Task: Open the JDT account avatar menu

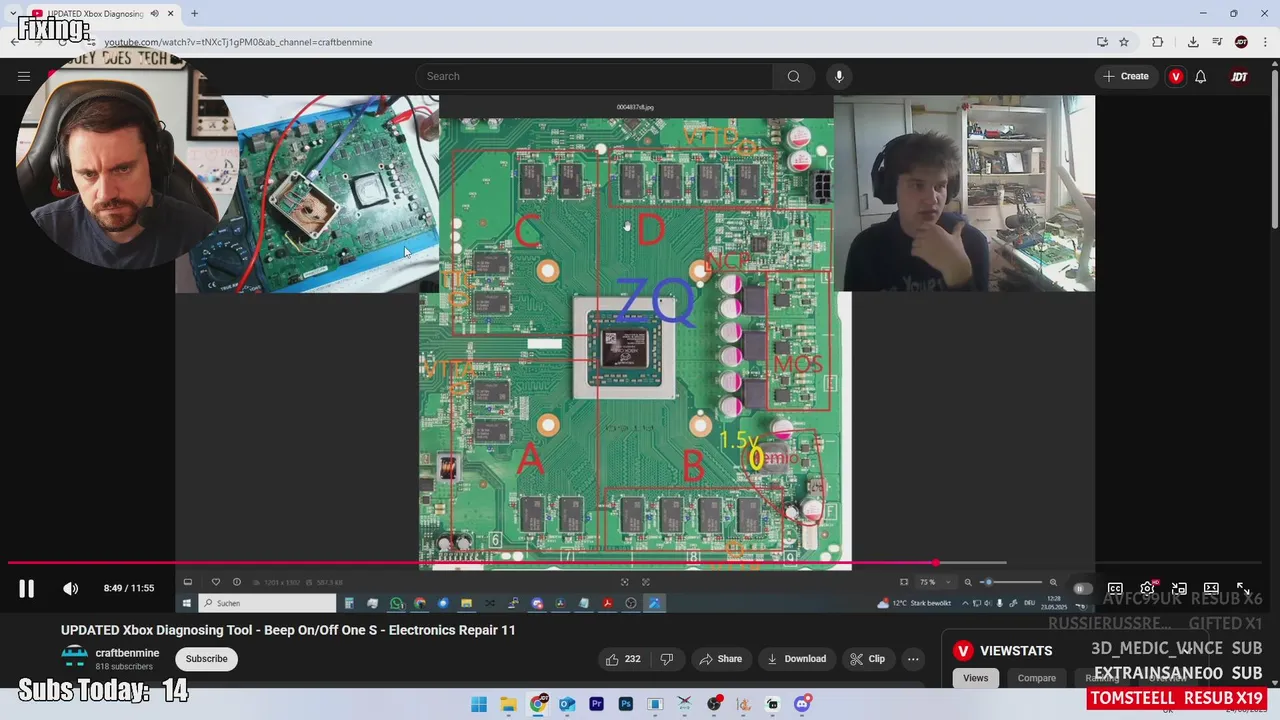Action: (x=1239, y=76)
